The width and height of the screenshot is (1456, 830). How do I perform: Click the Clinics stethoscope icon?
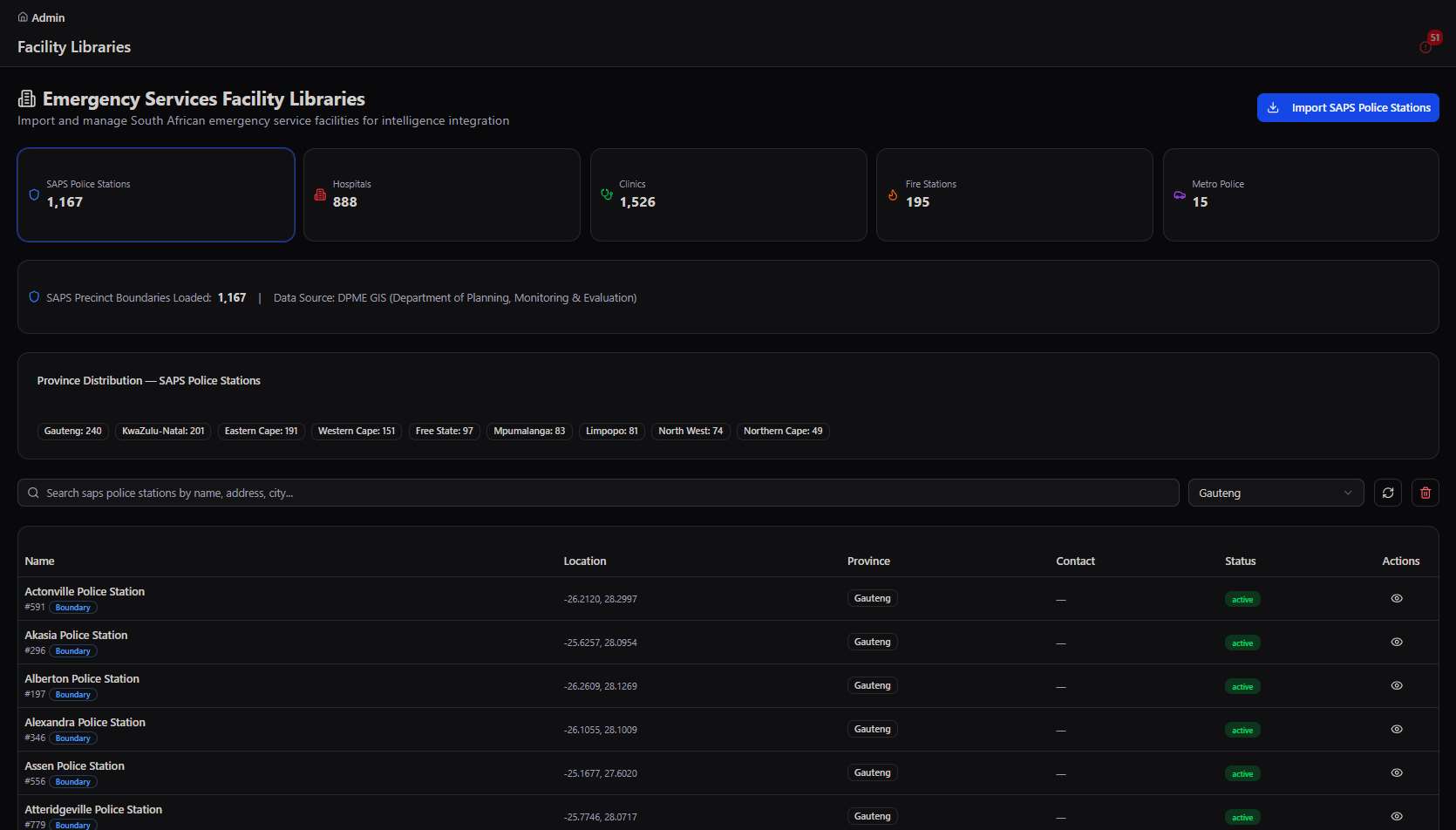click(607, 194)
